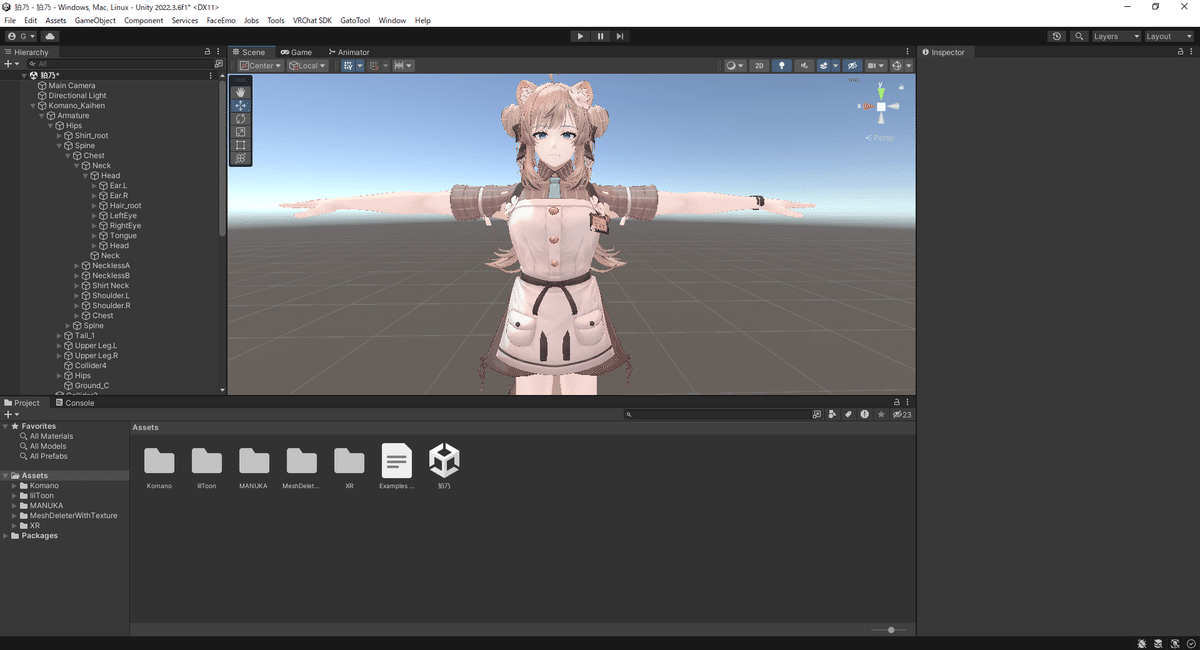Collapse the Komano_Kaihen object
The height and width of the screenshot is (650, 1200).
(x=33, y=106)
